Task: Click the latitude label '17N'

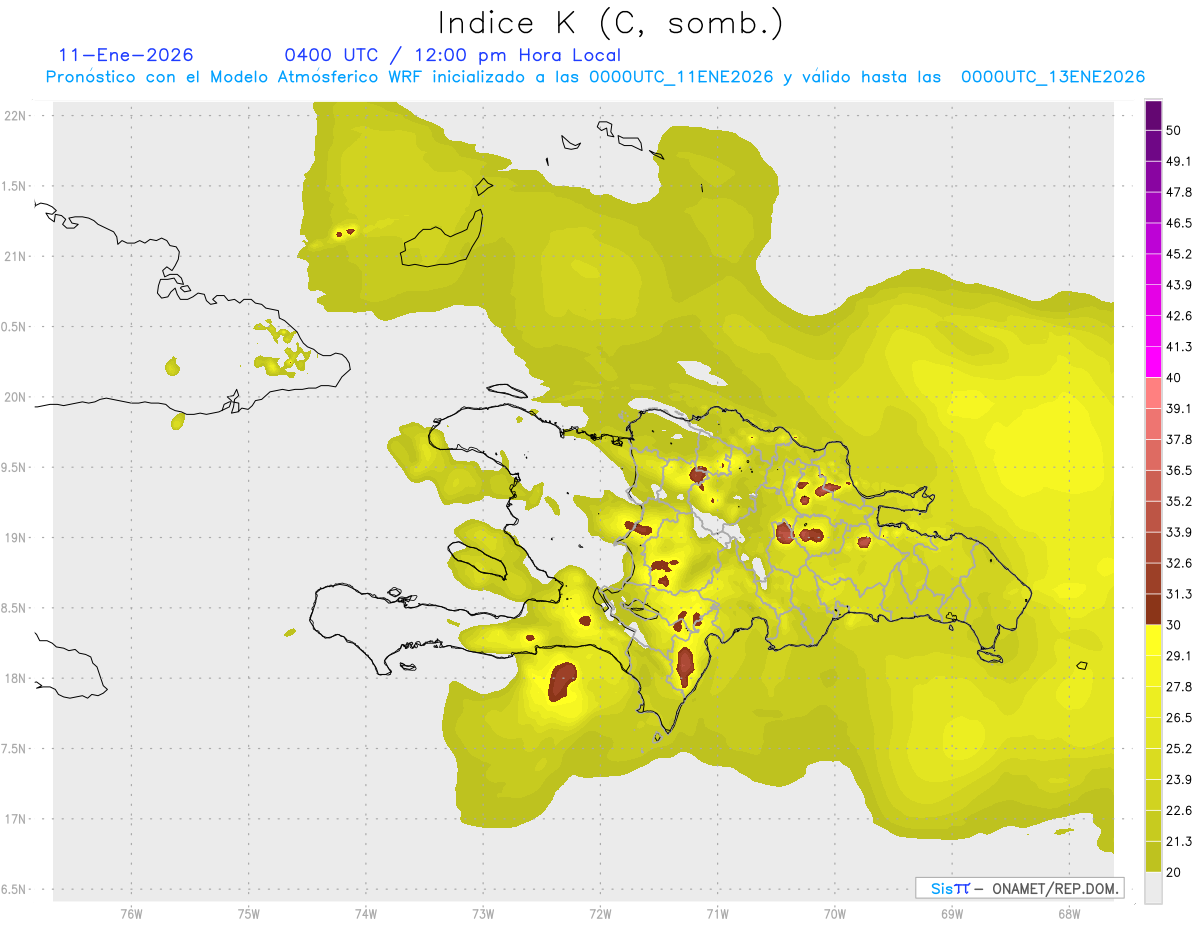Action: click(x=16, y=819)
